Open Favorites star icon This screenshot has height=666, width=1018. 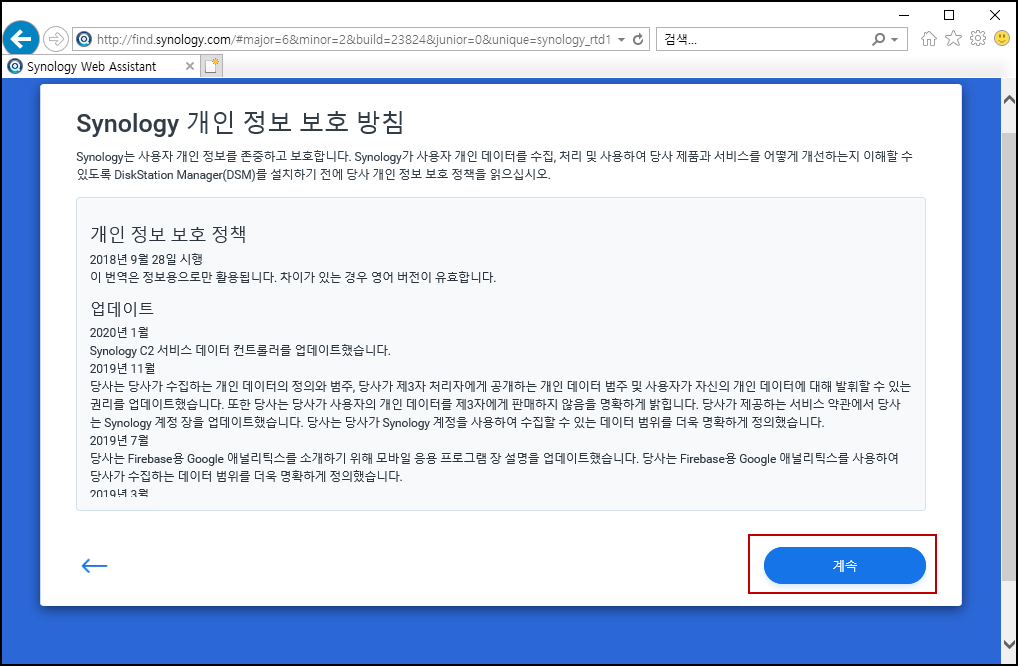click(x=953, y=39)
